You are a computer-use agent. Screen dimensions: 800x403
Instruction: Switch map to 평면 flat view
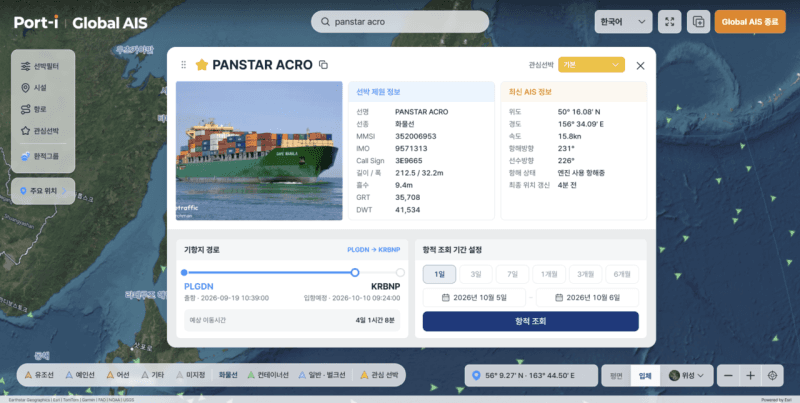(616, 375)
